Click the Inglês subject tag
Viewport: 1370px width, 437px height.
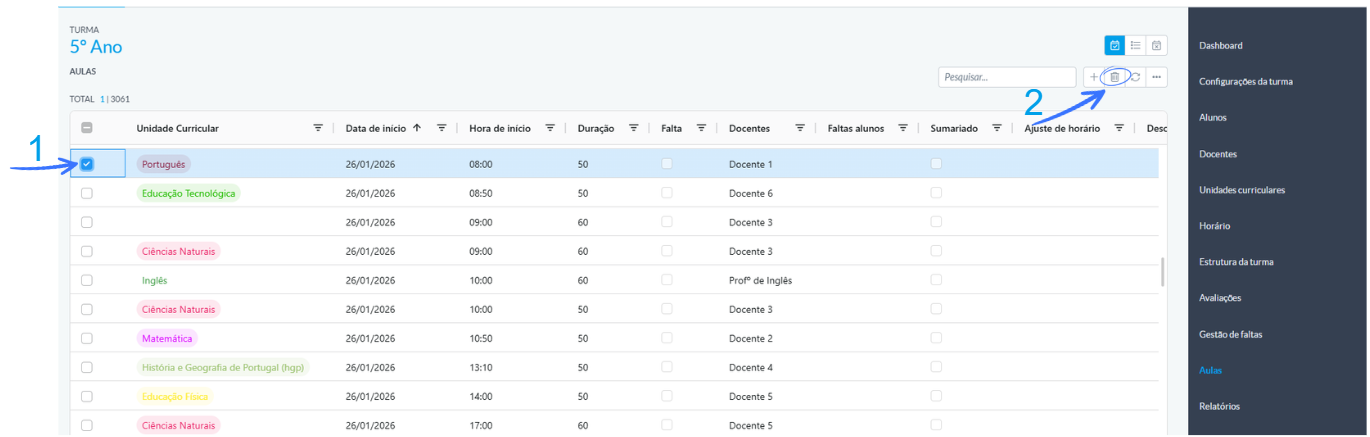click(154, 280)
